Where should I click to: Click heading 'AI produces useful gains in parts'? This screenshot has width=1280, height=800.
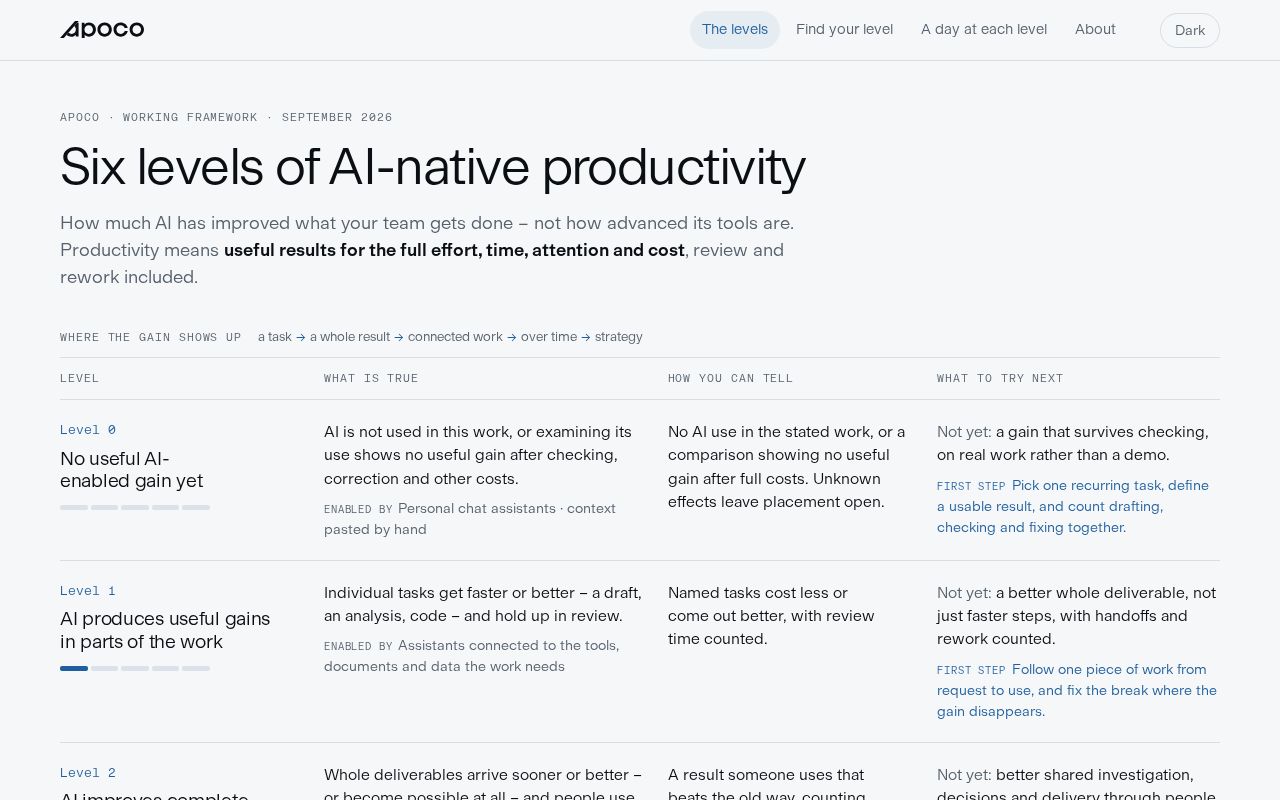[x=165, y=631]
